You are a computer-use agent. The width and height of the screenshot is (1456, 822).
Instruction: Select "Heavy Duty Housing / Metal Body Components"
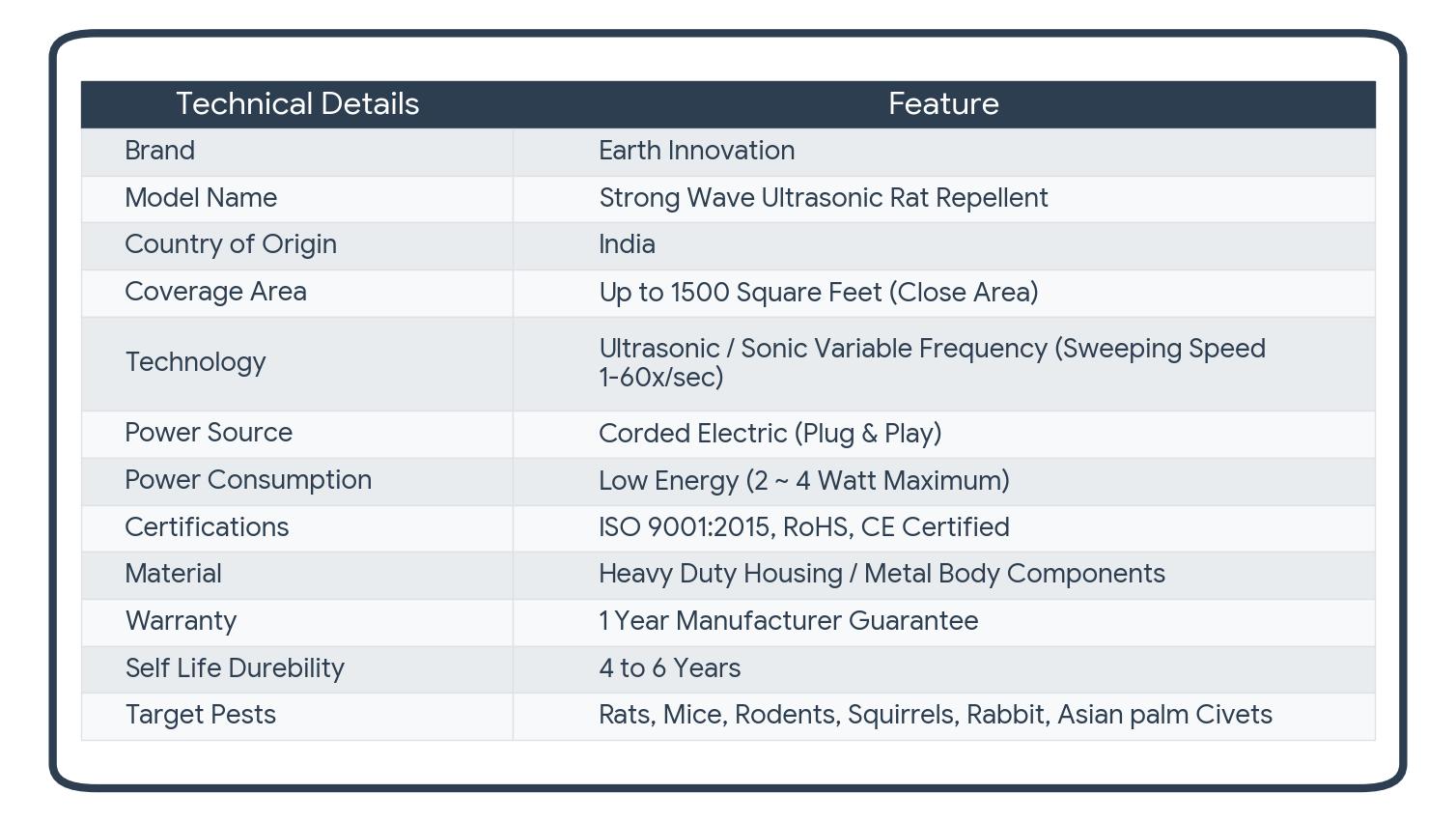point(882,574)
